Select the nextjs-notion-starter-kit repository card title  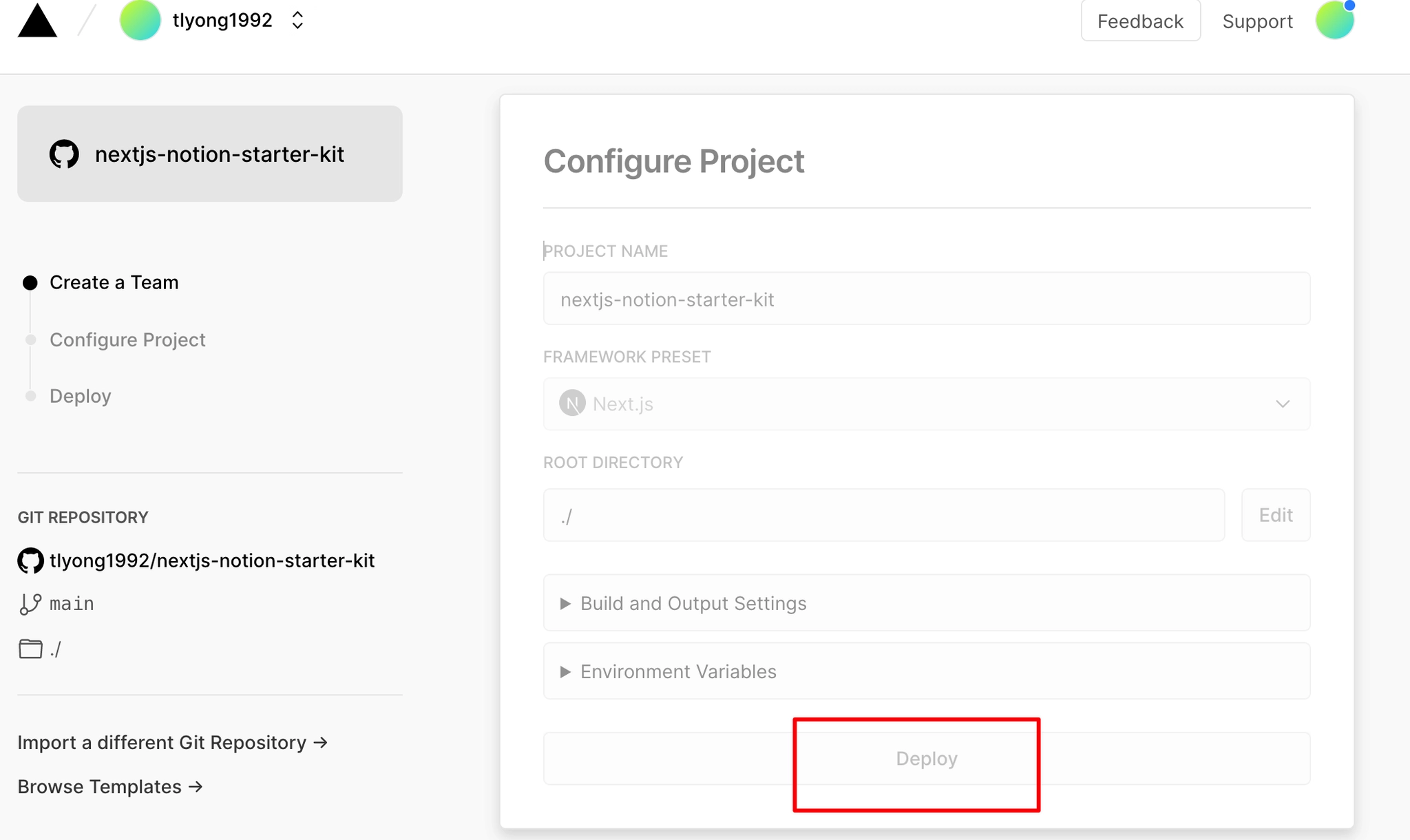pos(220,154)
